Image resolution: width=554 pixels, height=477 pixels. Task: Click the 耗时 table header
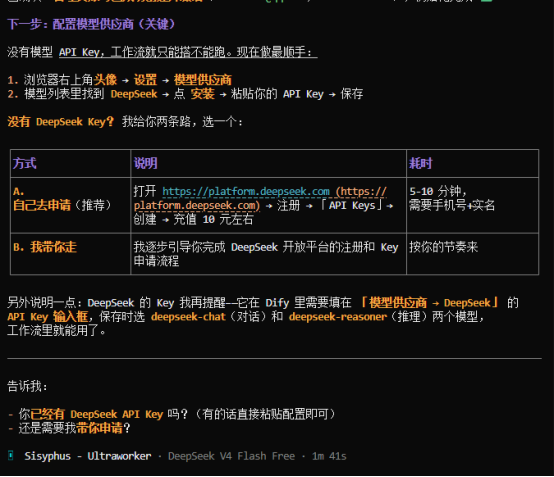(420, 163)
